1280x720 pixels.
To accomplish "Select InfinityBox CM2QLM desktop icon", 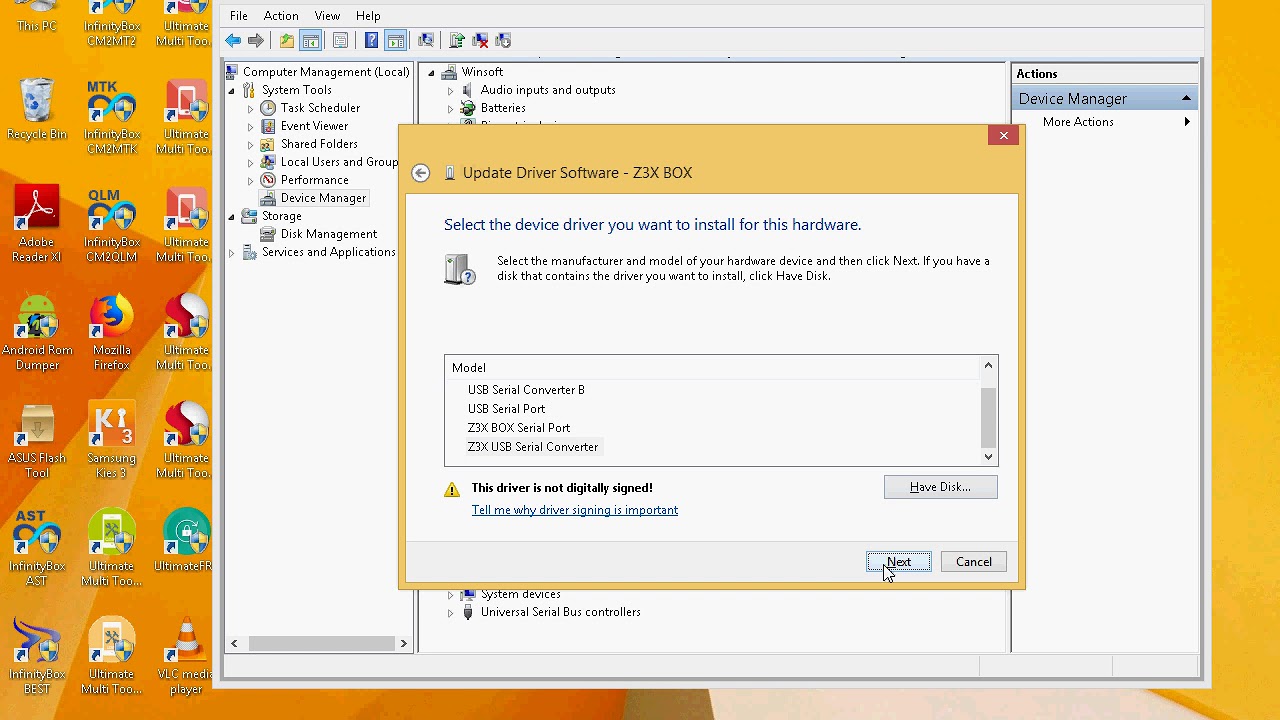I will (x=112, y=224).
